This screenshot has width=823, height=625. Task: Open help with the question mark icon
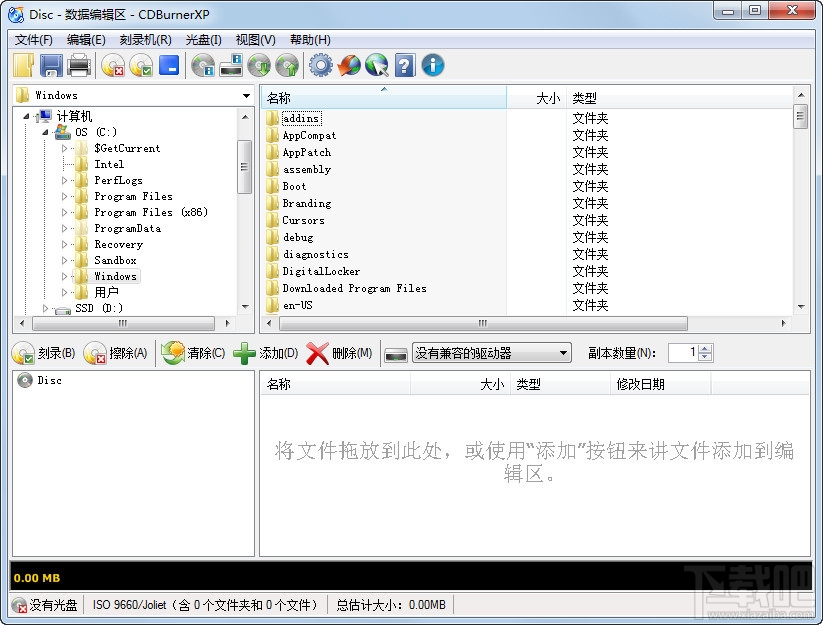[x=405, y=66]
